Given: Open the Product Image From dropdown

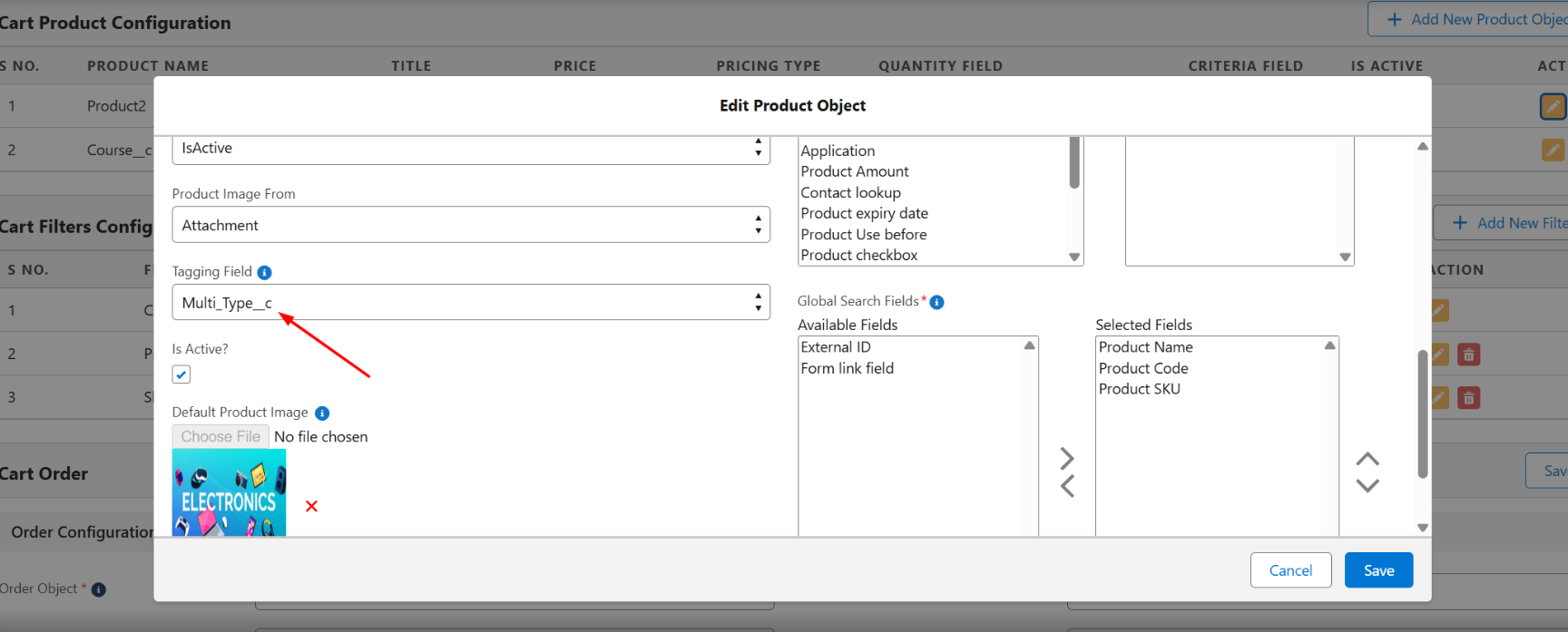Looking at the screenshot, I should click(x=470, y=225).
